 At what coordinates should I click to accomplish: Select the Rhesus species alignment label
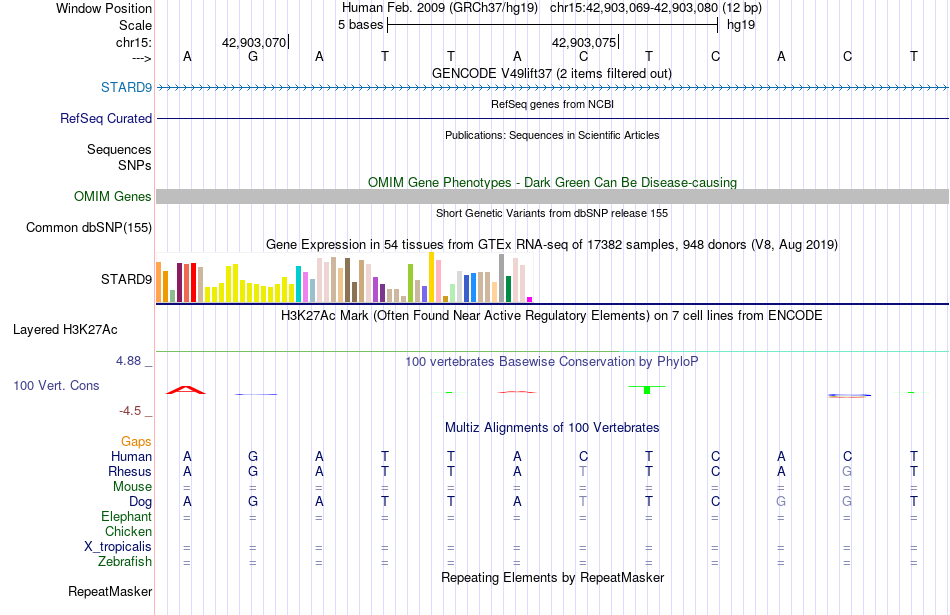[x=130, y=471]
